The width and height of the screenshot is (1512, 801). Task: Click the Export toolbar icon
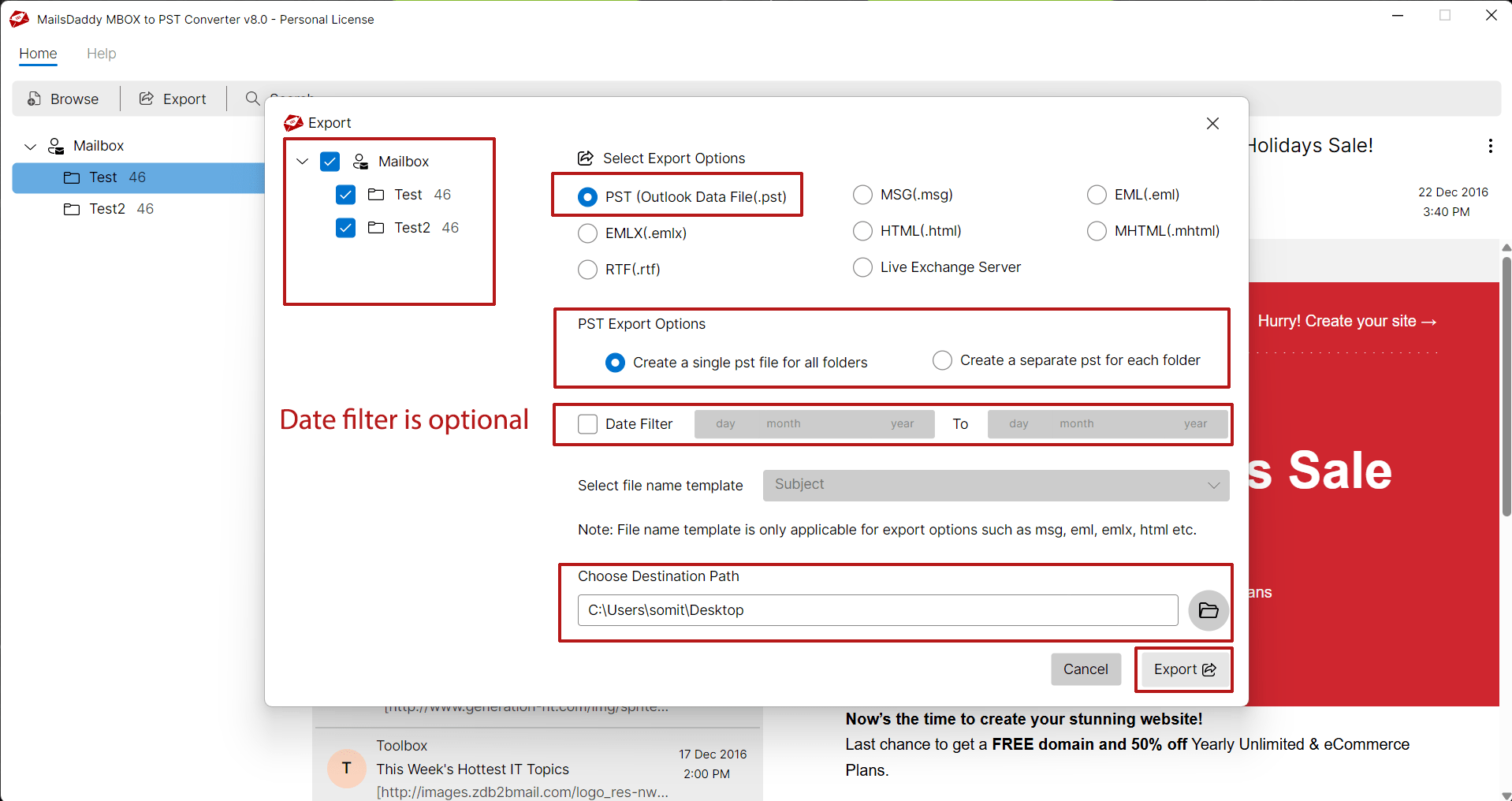(x=147, y=99)
